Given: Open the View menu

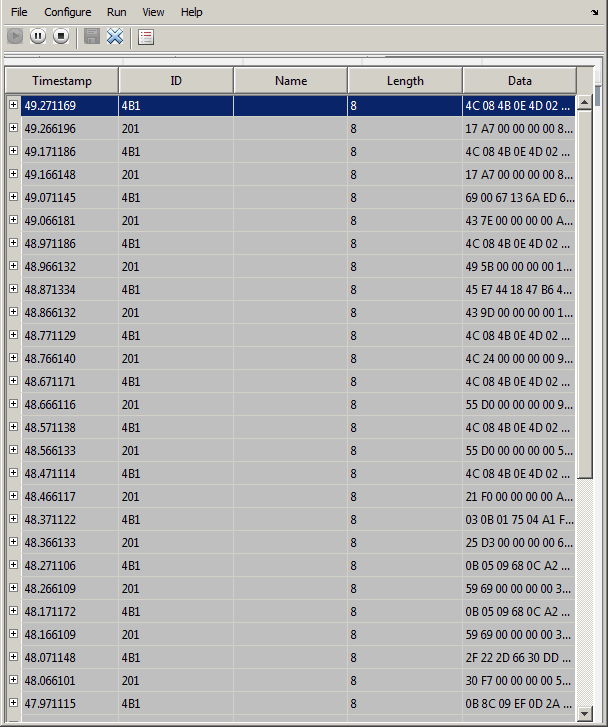Looking at the screenshot, I should [153, 12].
